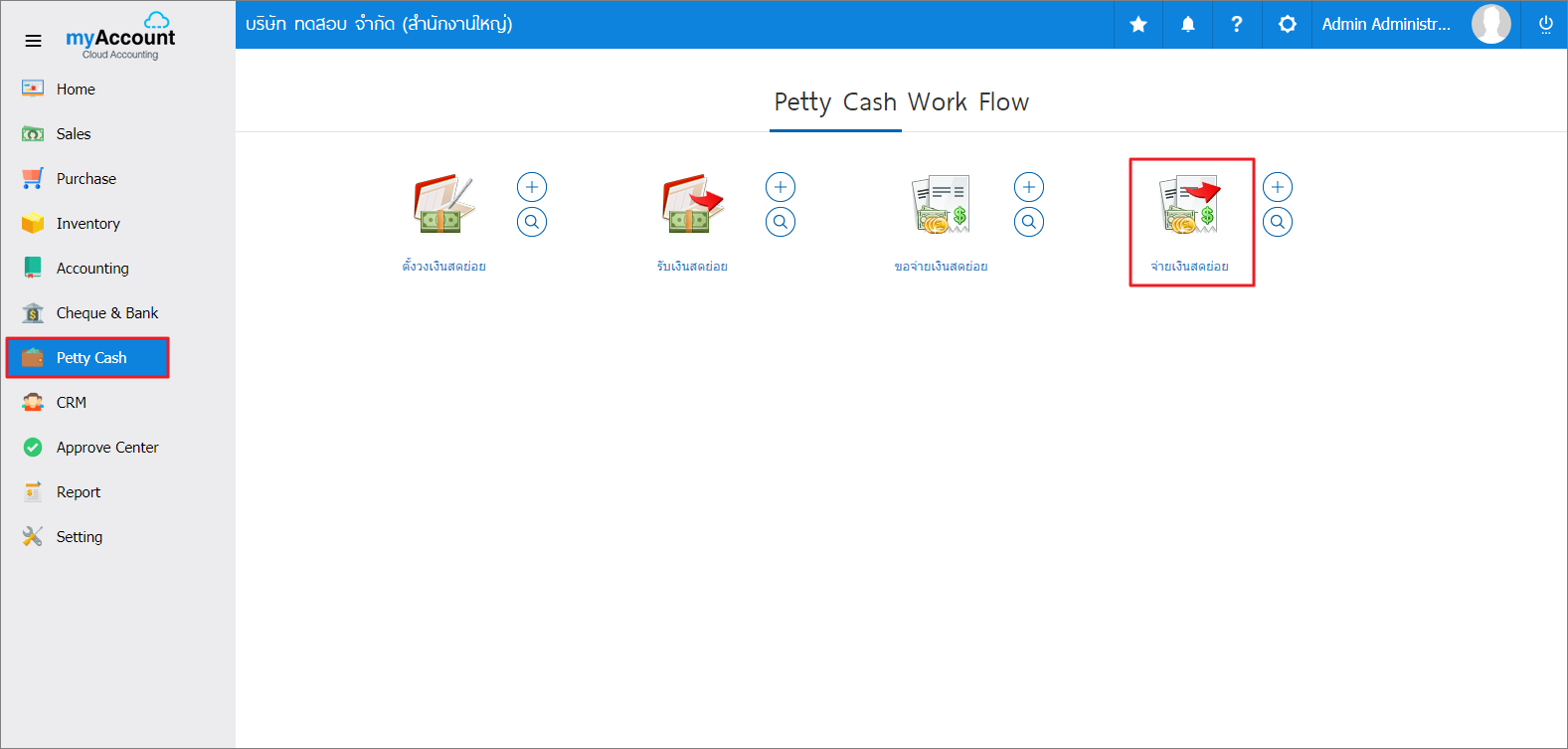Click the myAccount Cloud Accounting logo

(120, 37)
